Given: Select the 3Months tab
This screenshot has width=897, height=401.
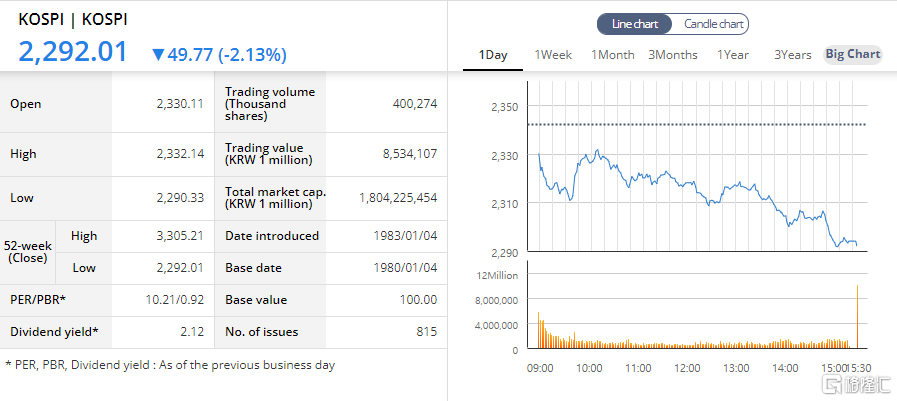Looking at the screenshot, I should (673, 55).
